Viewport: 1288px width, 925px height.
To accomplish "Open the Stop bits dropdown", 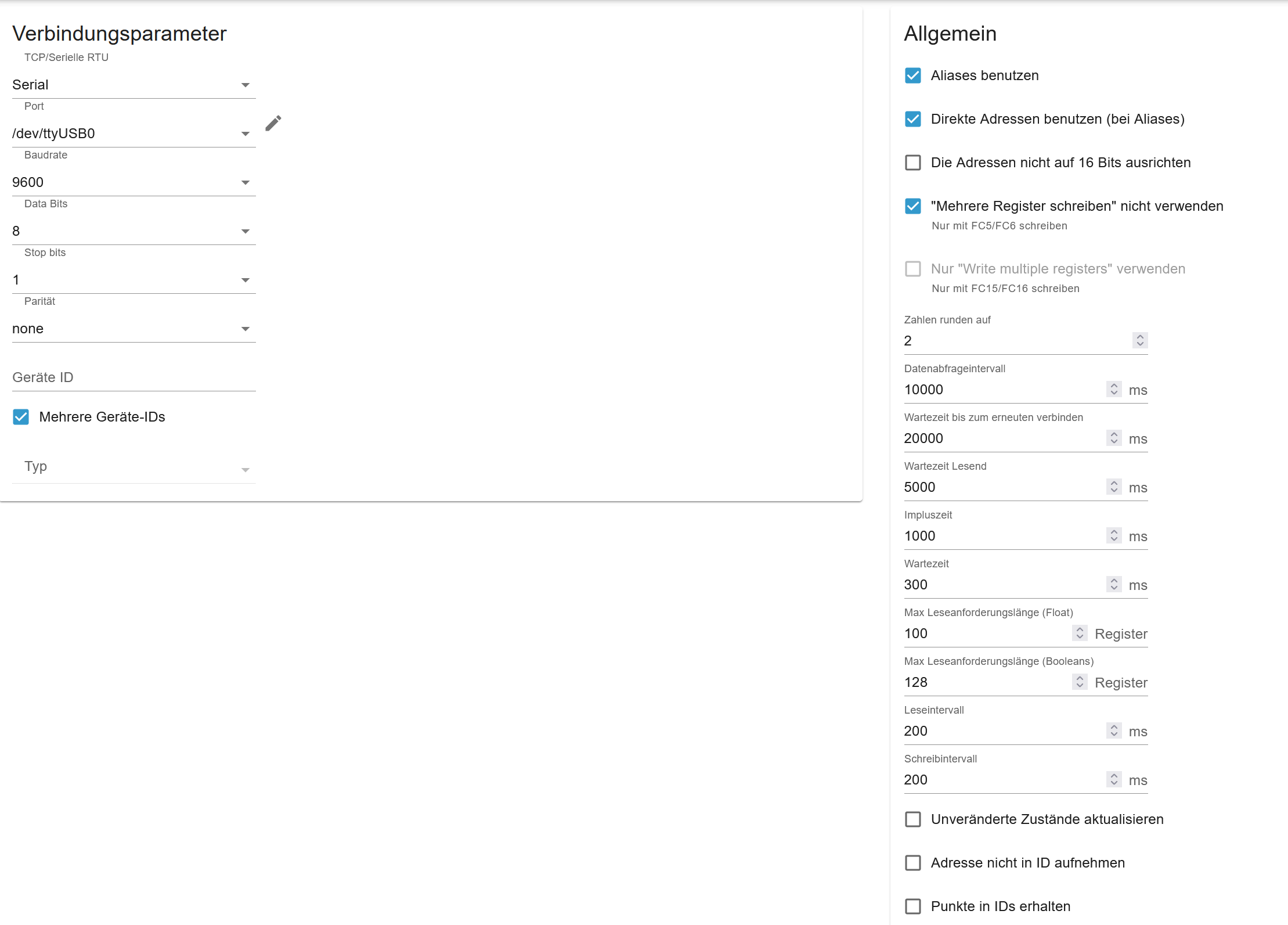I will pyautogui.click(x=134, y=280).
